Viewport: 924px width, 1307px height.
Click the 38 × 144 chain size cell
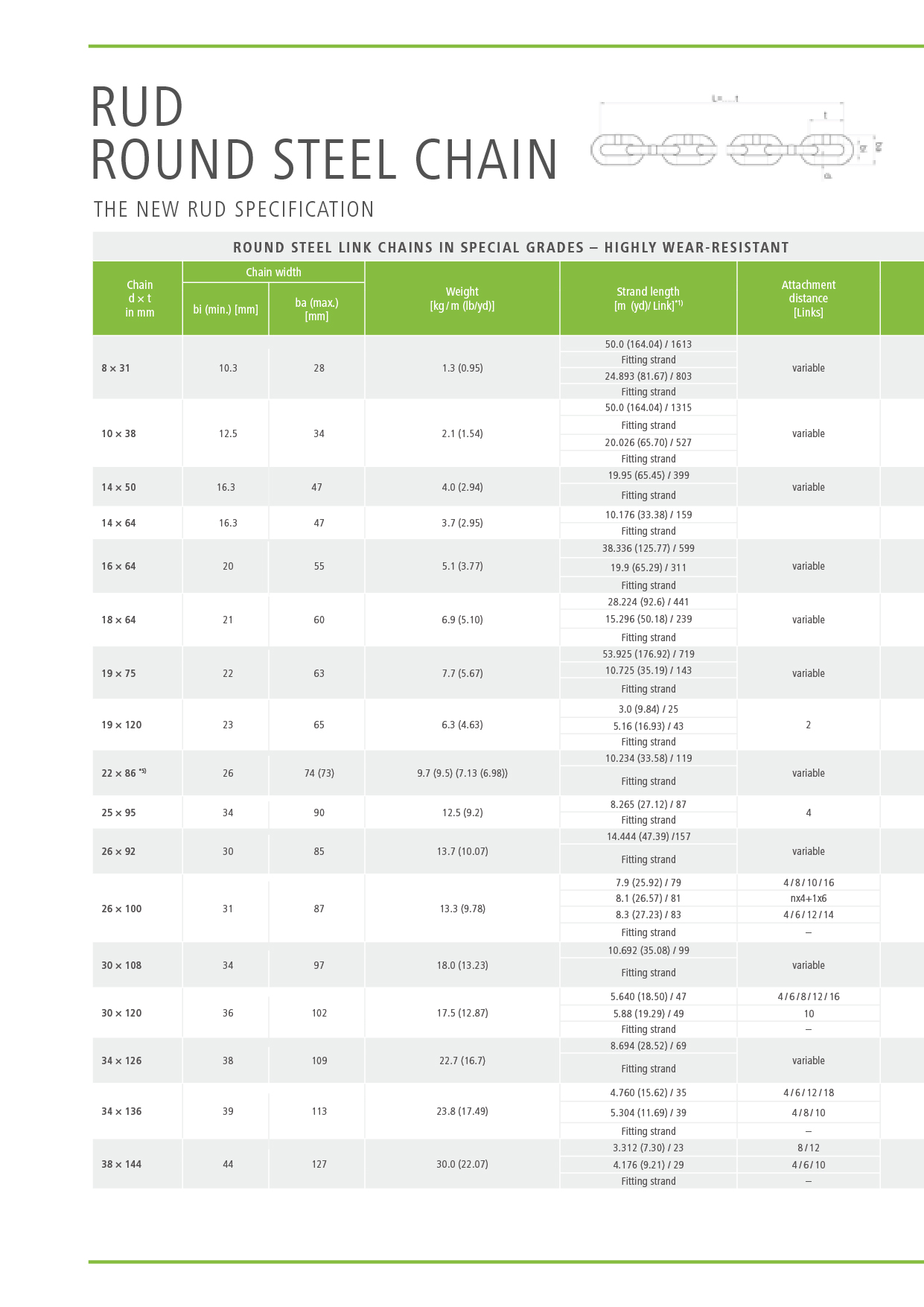tap(121, 1164)
